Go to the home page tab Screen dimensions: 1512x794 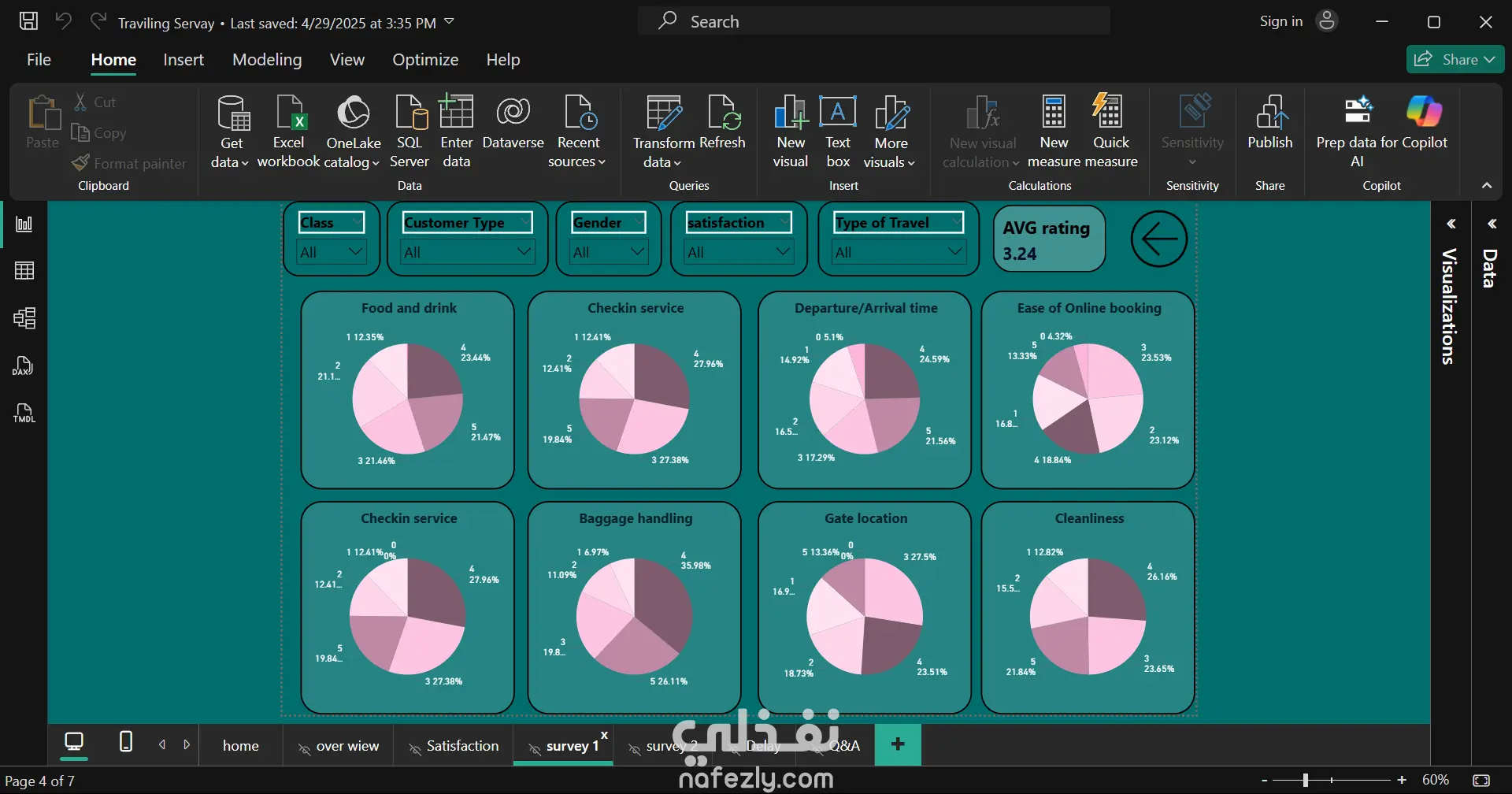241,745
